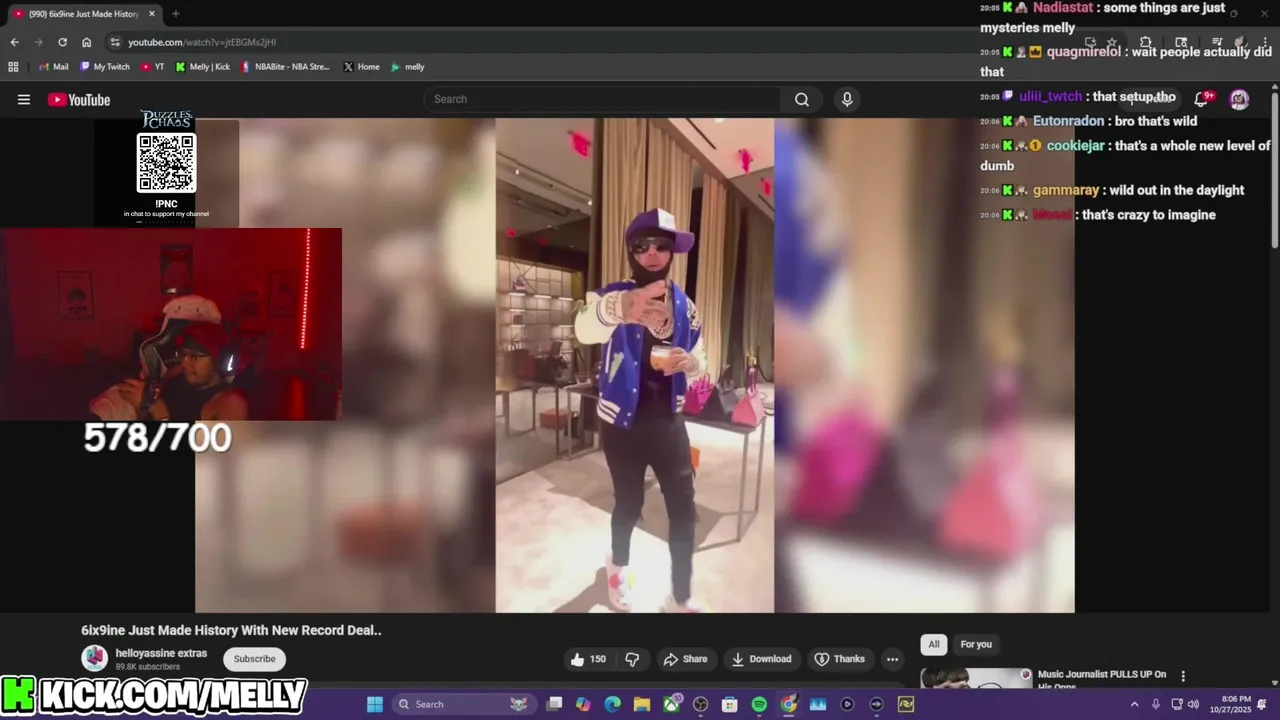
Task: Open the clock showing 8:06 PM
Action: click(x=1232, y=704)
